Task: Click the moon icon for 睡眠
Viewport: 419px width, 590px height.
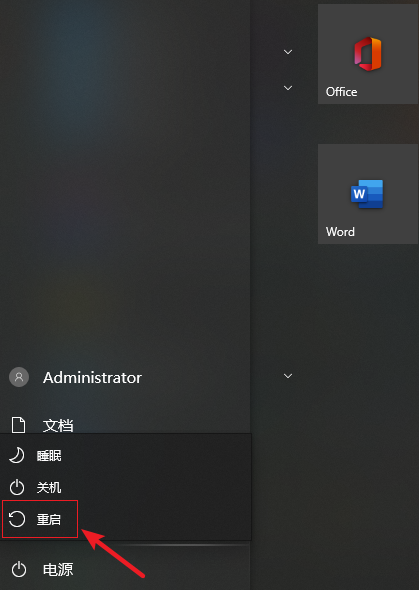Action: [17, 456]
